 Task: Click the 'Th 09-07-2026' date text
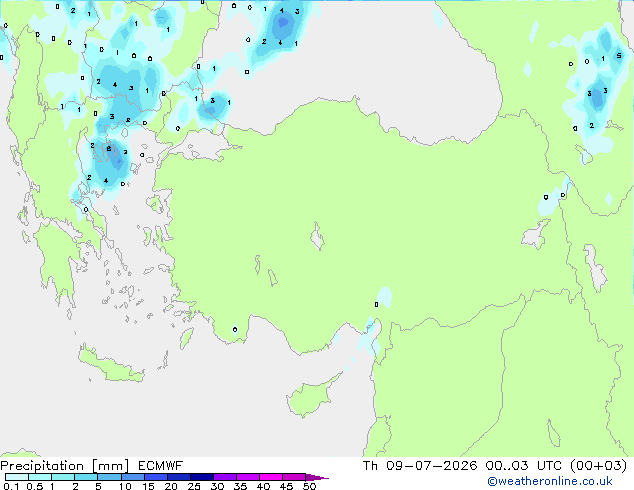point(419,466)
